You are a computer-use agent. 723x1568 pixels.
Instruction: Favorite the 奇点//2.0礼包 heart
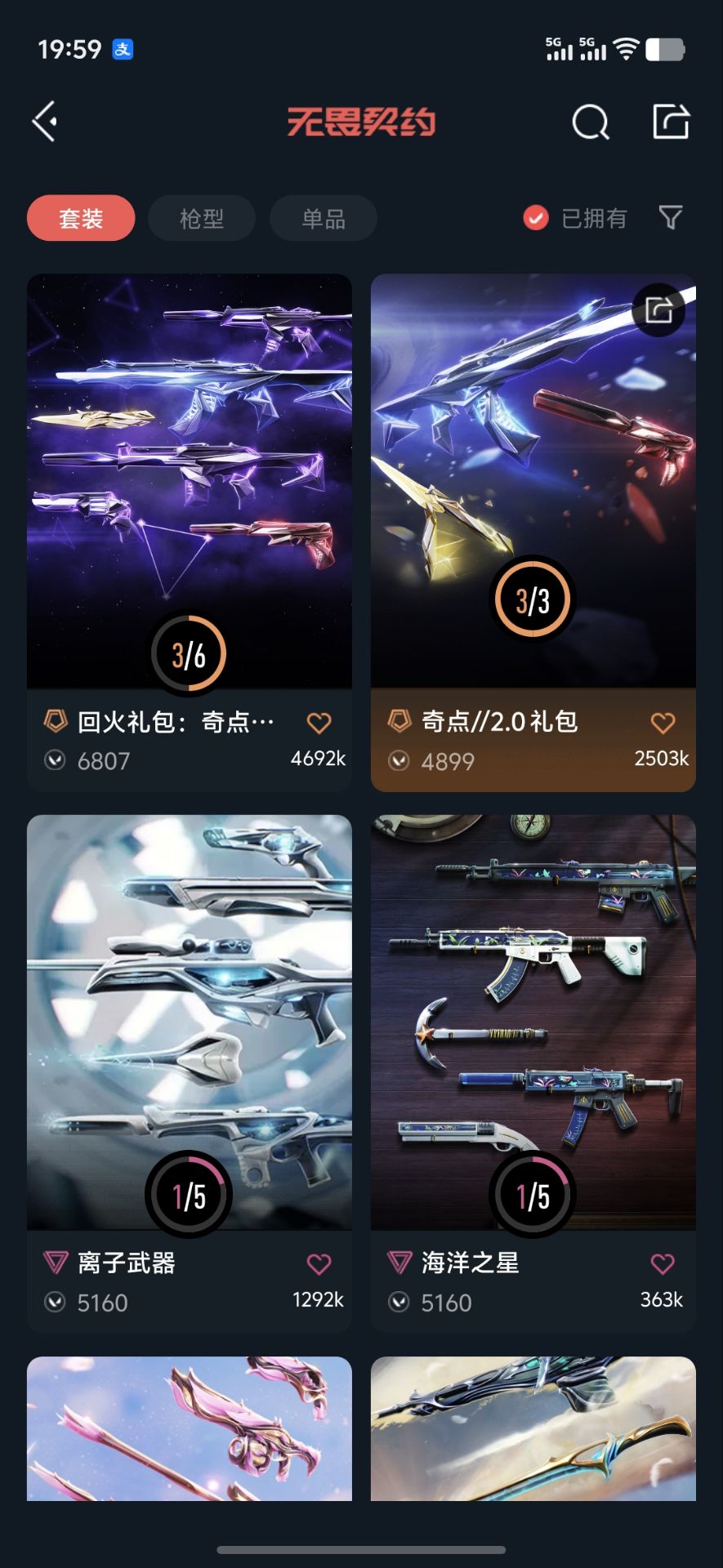[x=663, y=723]
